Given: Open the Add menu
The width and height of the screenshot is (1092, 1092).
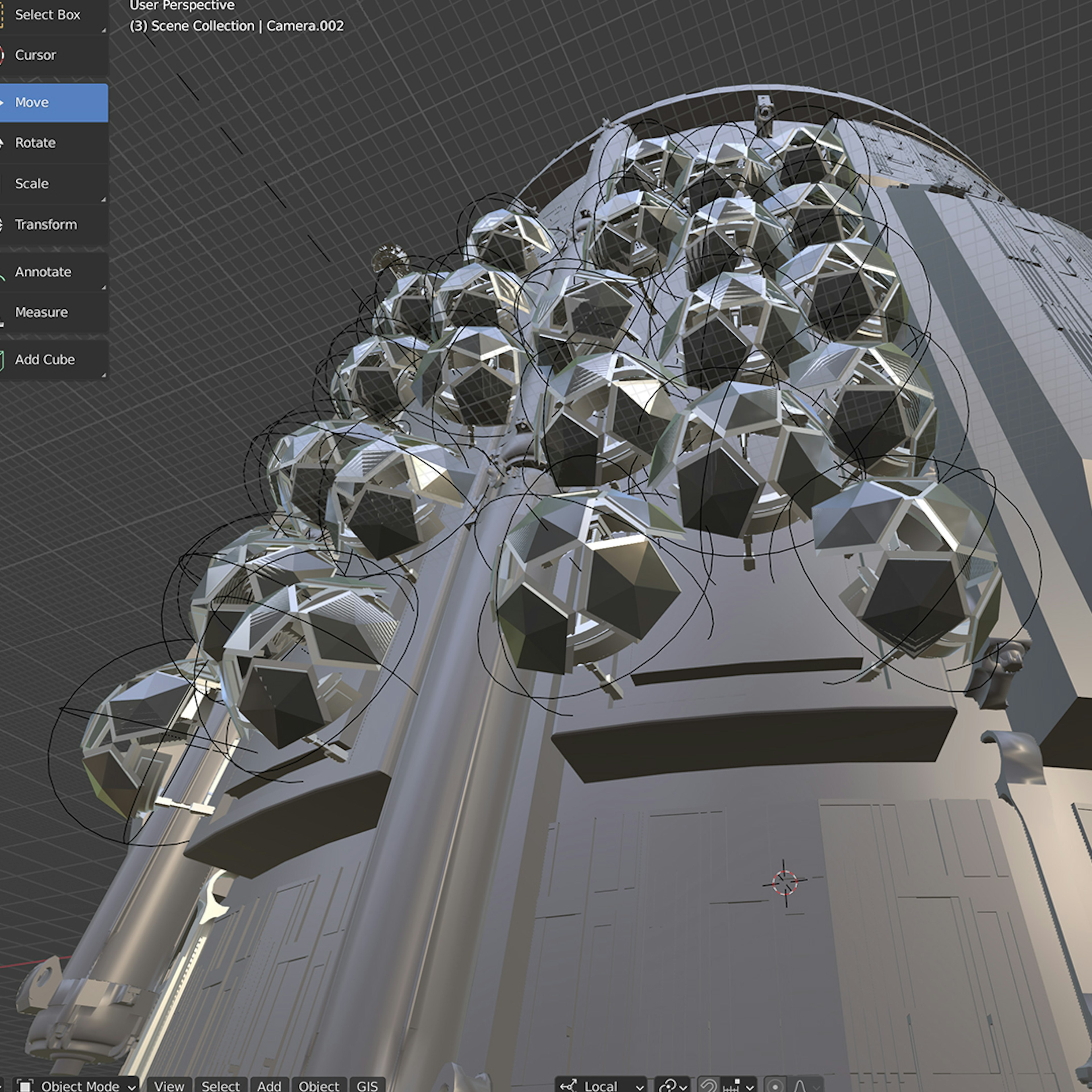Looking at the screenshot, I should (269, 1085).
